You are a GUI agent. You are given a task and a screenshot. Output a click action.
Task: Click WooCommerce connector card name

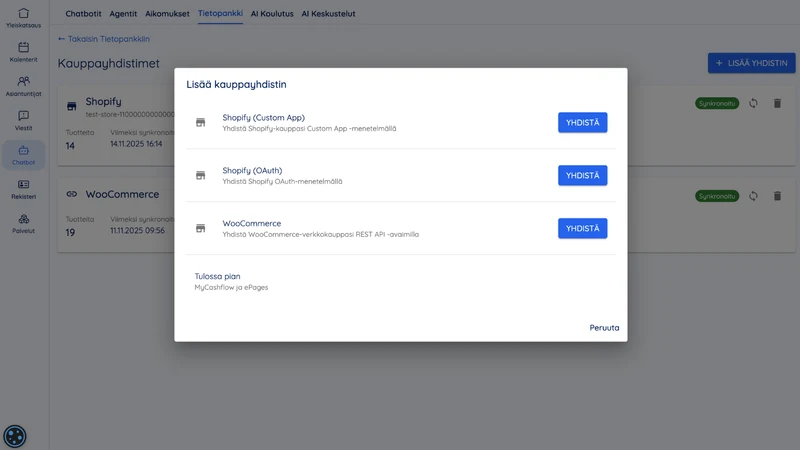point(122,194)
